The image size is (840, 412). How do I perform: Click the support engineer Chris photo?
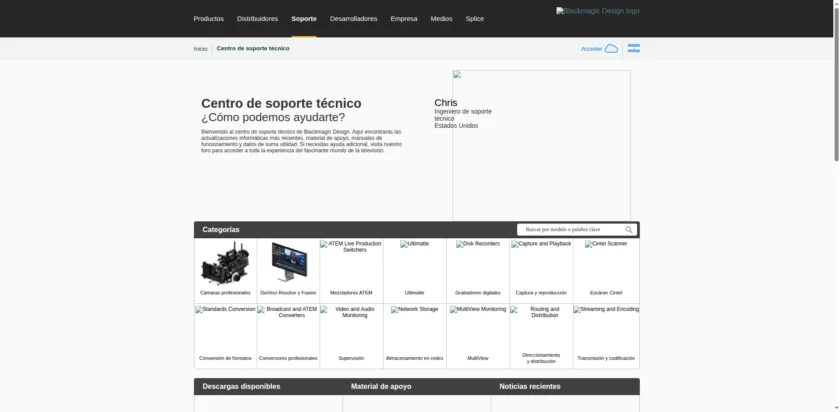[x=541, y=145]
